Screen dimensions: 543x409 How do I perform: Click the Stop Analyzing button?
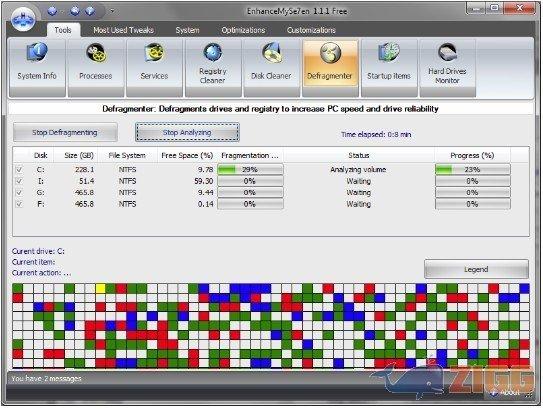pyautogui.click(x=187, y=132)
